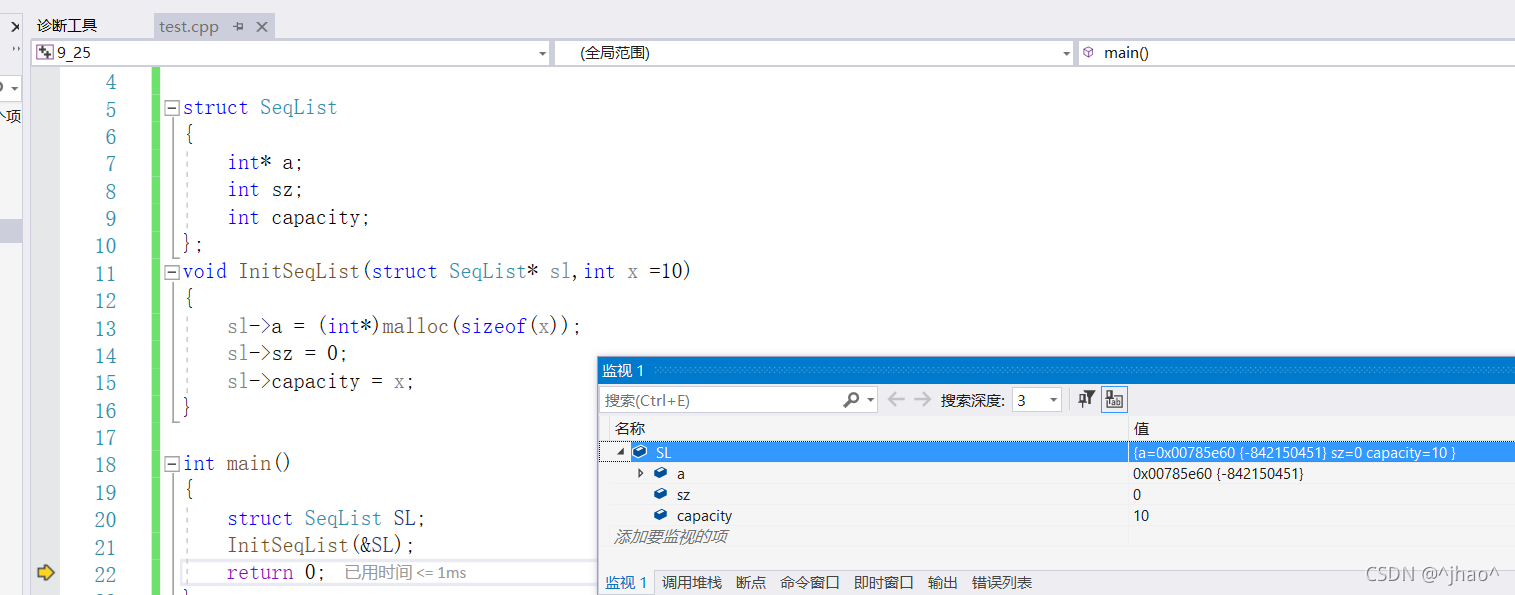Image resolution: width=1515 pixels, height=595 pixels.
Task: Click the InitSeqList(&SL); call on line 21
Action: pos(320,545)
